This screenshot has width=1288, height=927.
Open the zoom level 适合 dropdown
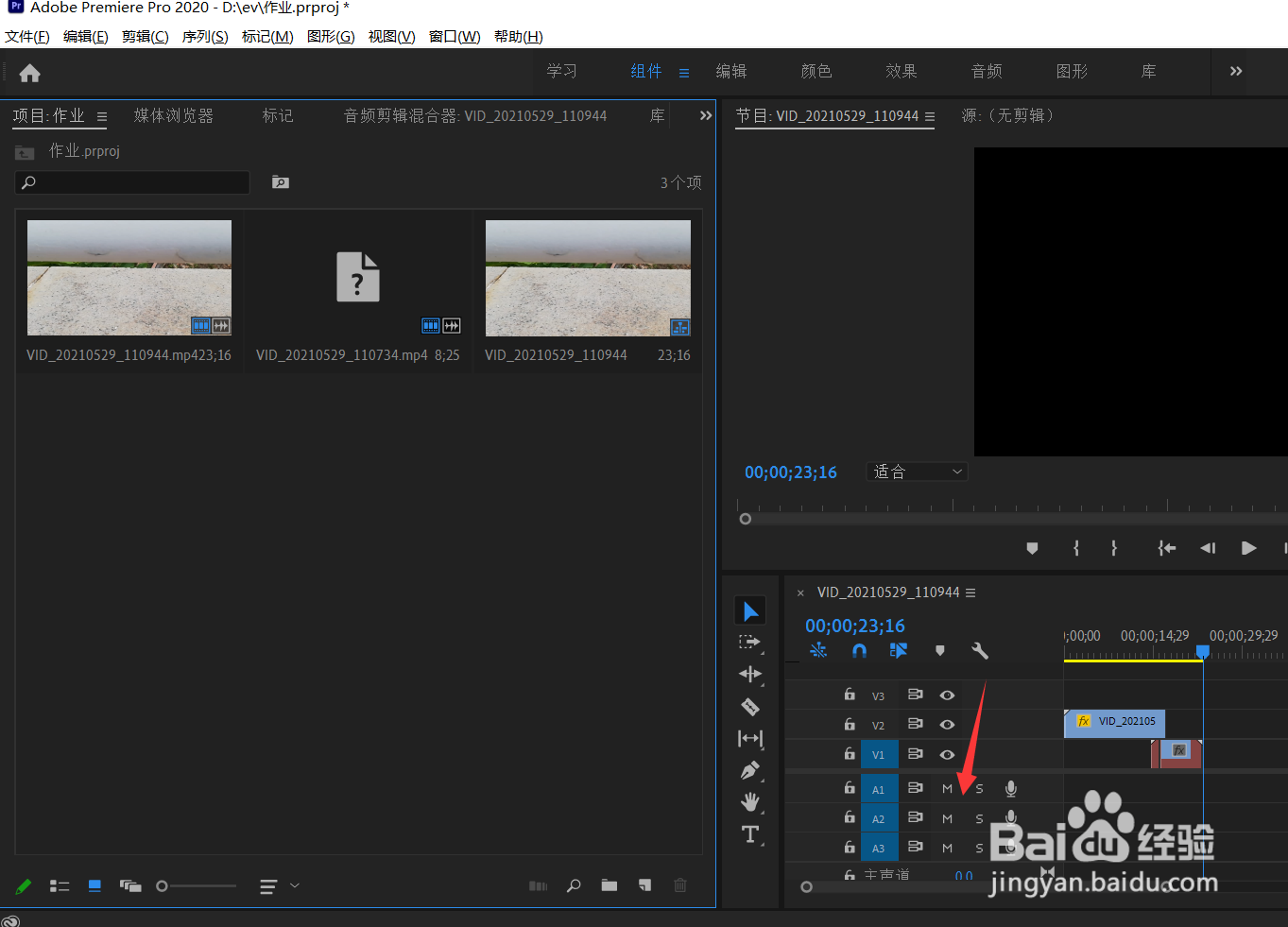click(917, 472)
